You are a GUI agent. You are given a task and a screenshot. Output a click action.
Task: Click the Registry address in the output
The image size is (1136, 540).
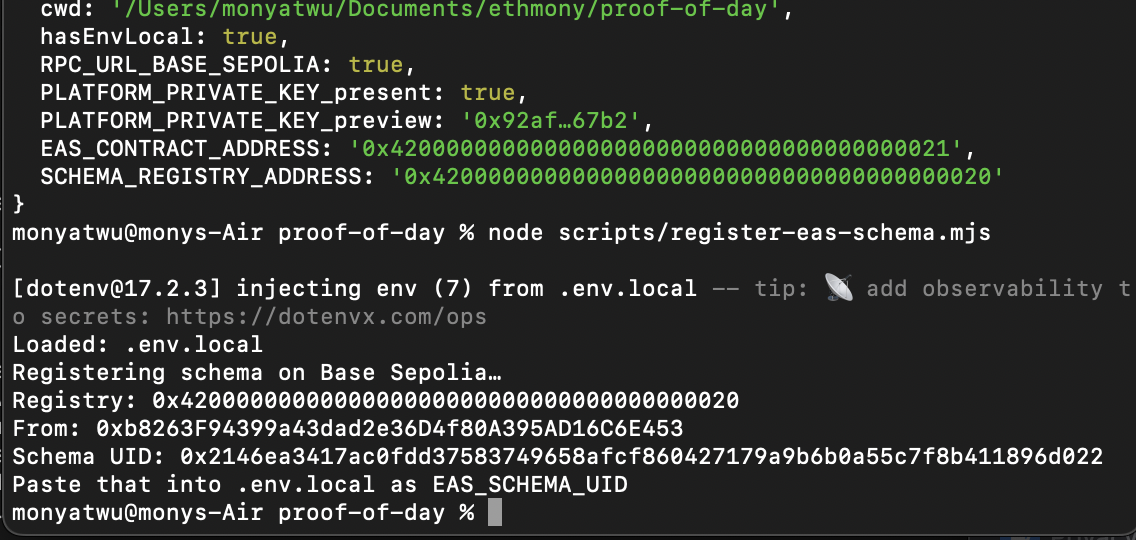coord(445,401)
